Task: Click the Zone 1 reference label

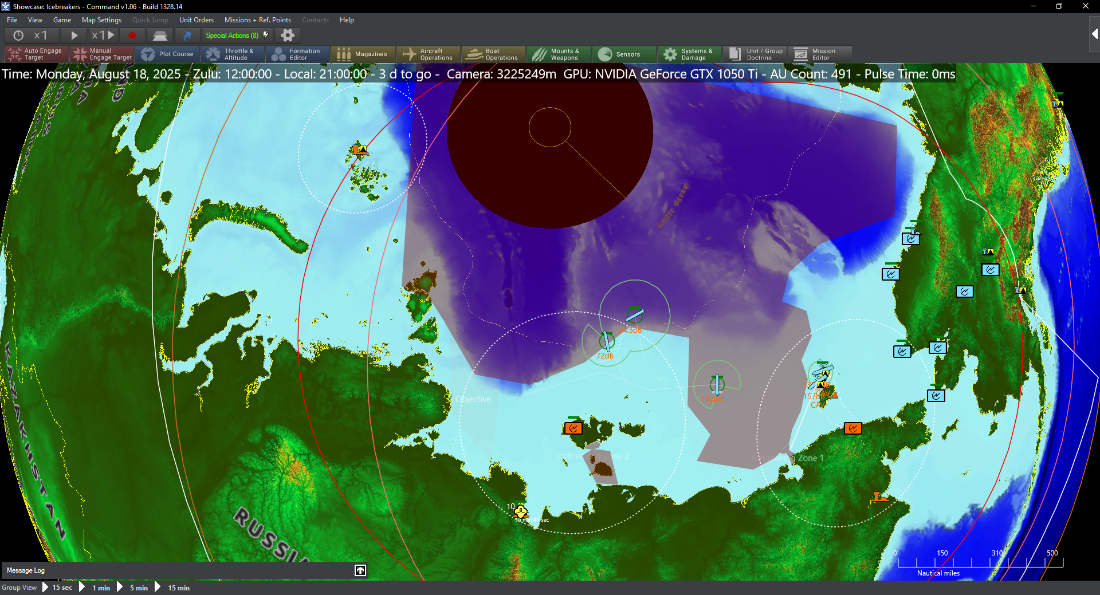Action: 811,458
